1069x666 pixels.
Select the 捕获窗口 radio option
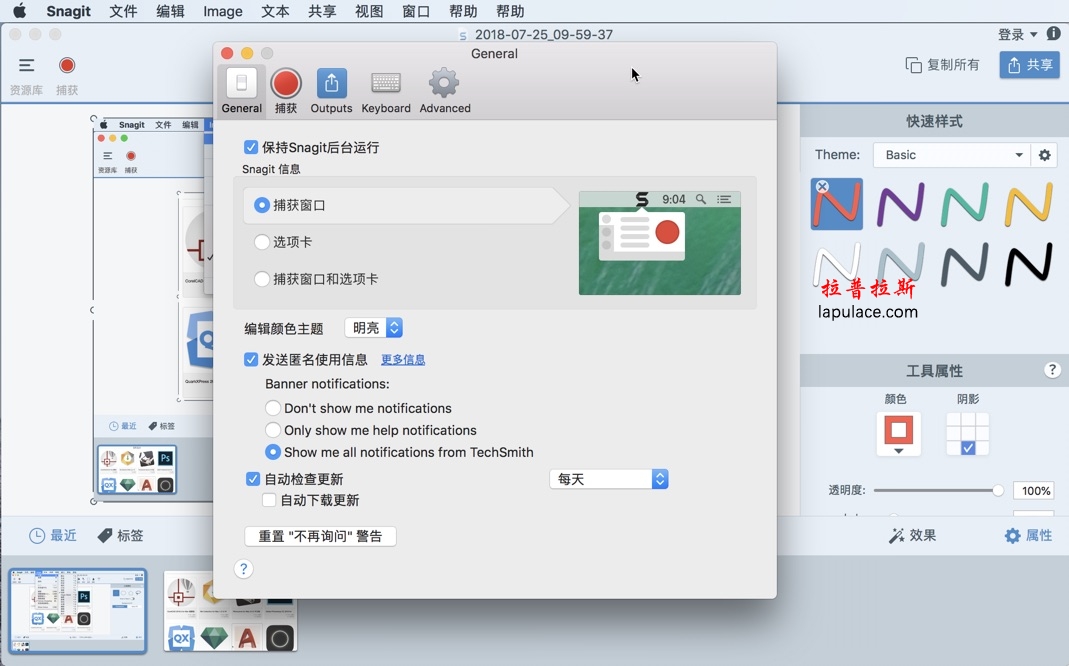[262, 205]
